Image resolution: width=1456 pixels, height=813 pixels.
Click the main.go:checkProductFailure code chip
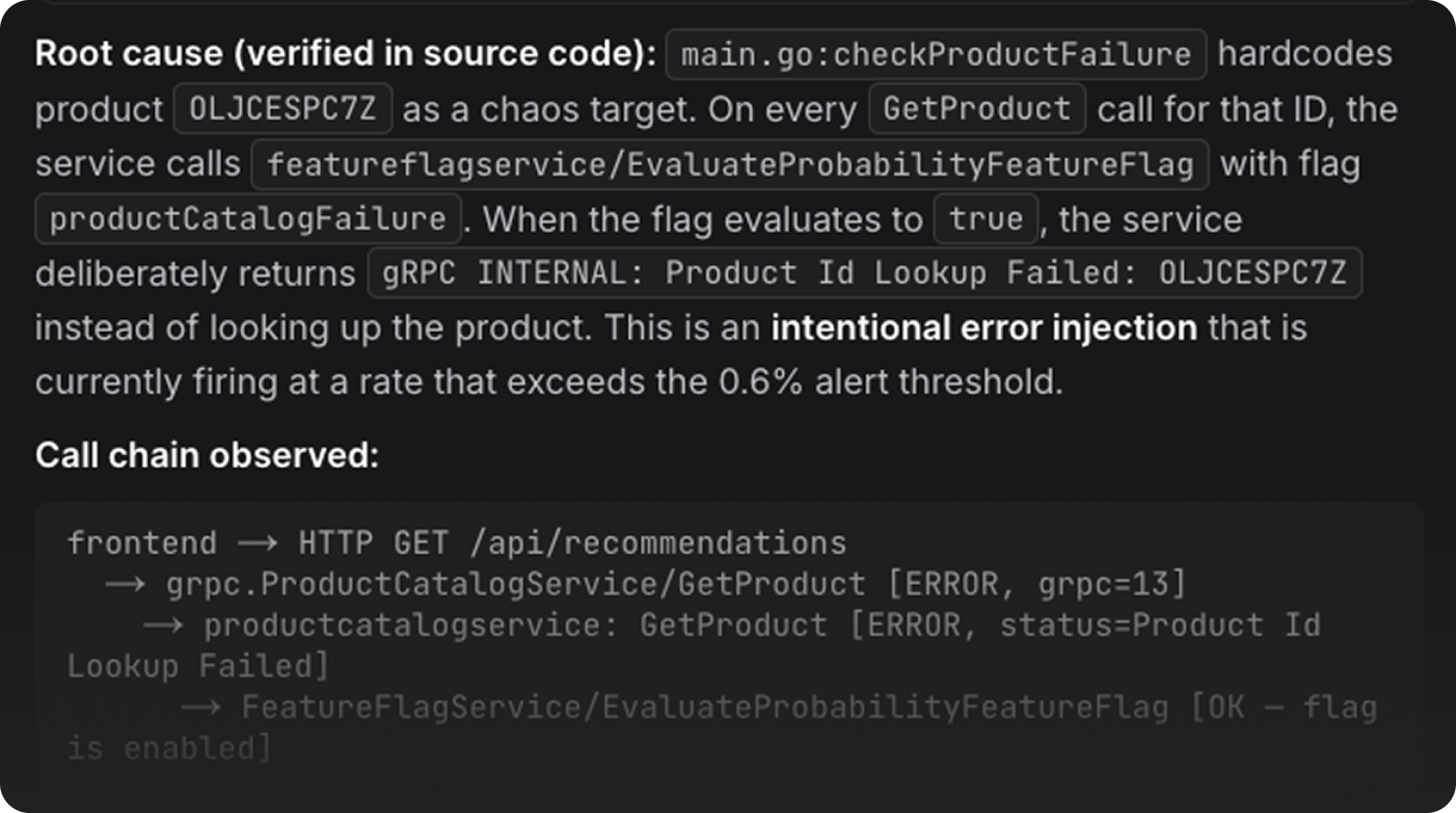coord(936,54)
